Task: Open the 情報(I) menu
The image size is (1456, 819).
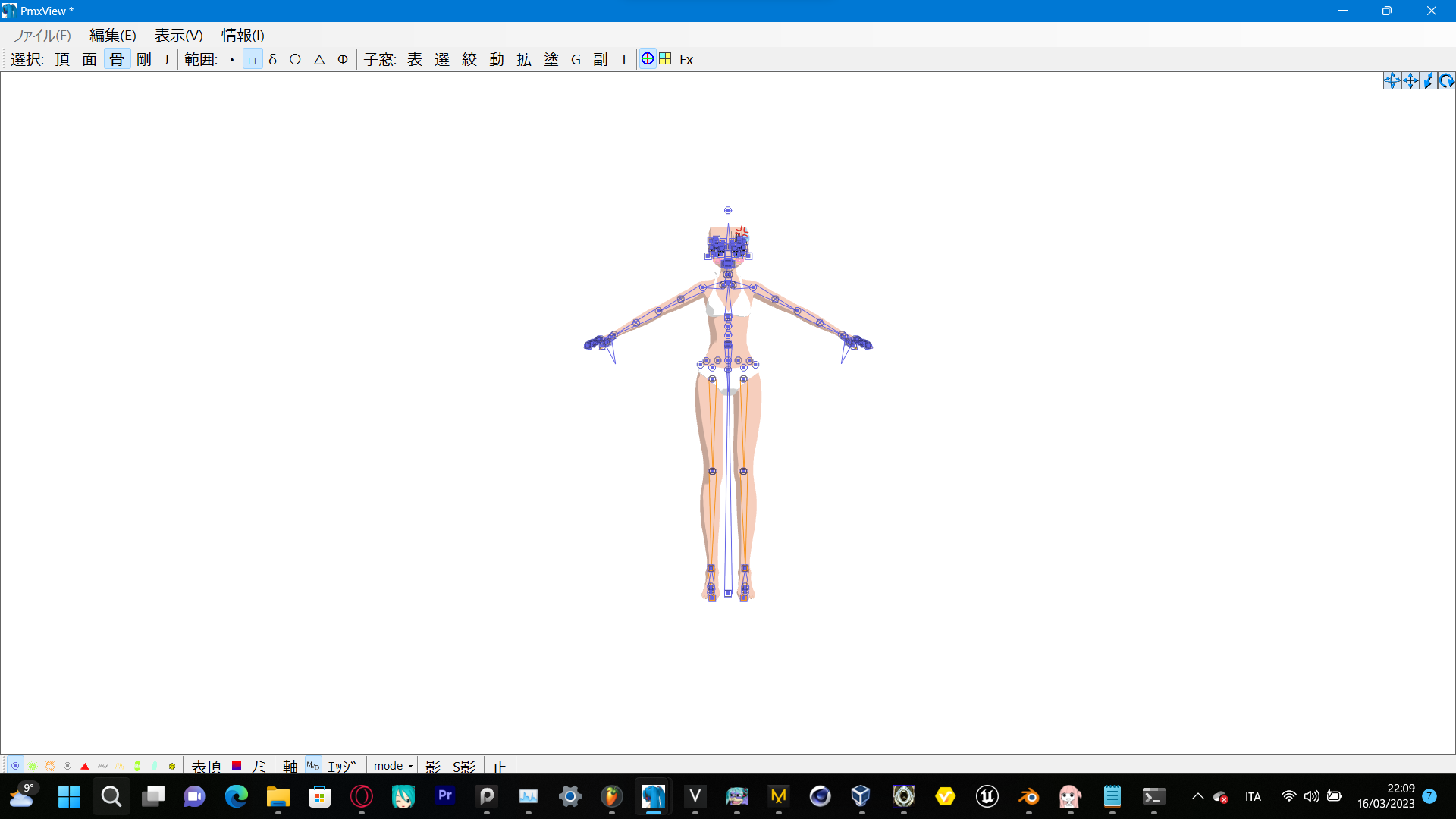Action: tap(243, 35)
